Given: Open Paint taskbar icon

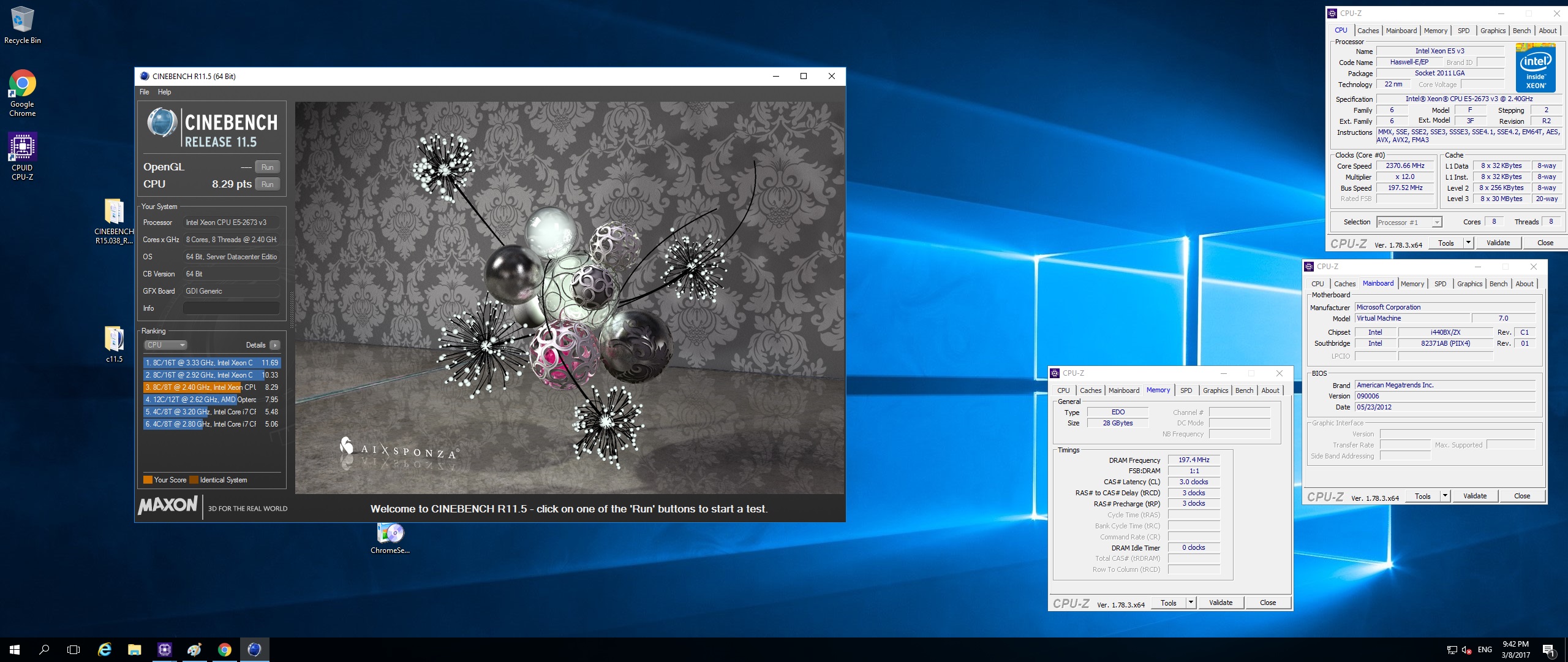Looking at the screenshot, I should point(194,650).
